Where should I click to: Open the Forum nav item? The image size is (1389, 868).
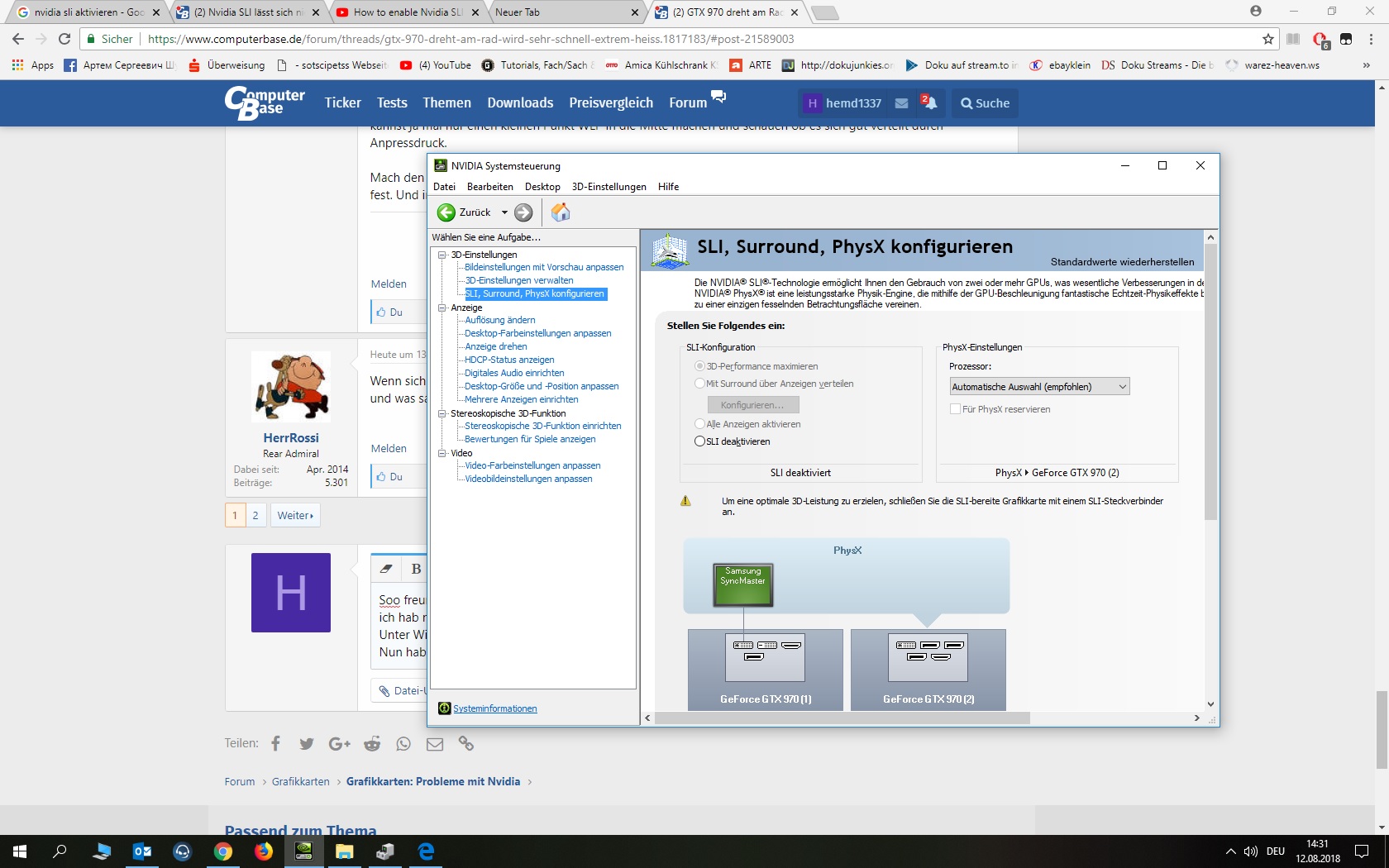[x=688, y=103]
